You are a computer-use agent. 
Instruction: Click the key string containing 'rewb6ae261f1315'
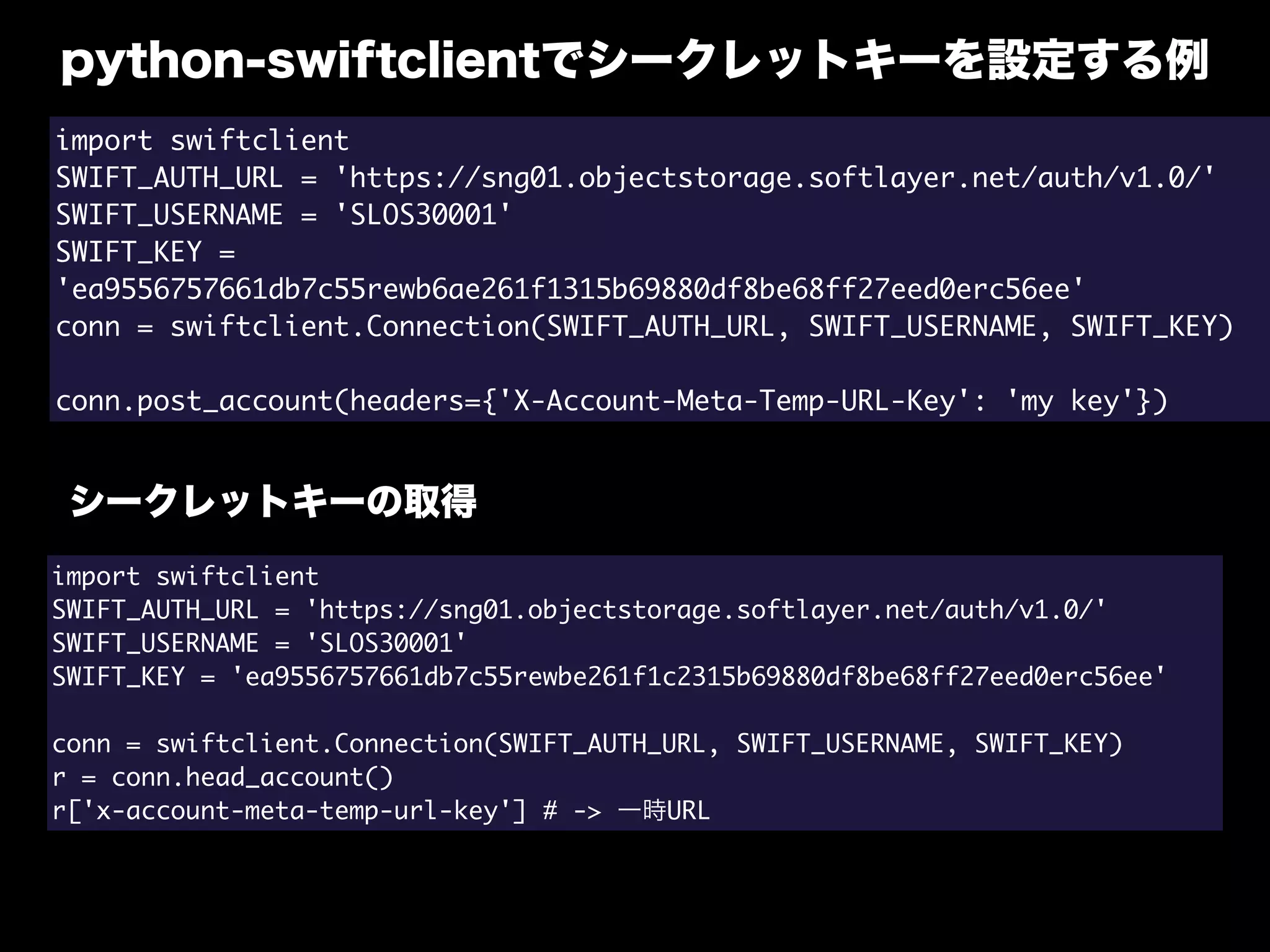[x=569, y=289]
